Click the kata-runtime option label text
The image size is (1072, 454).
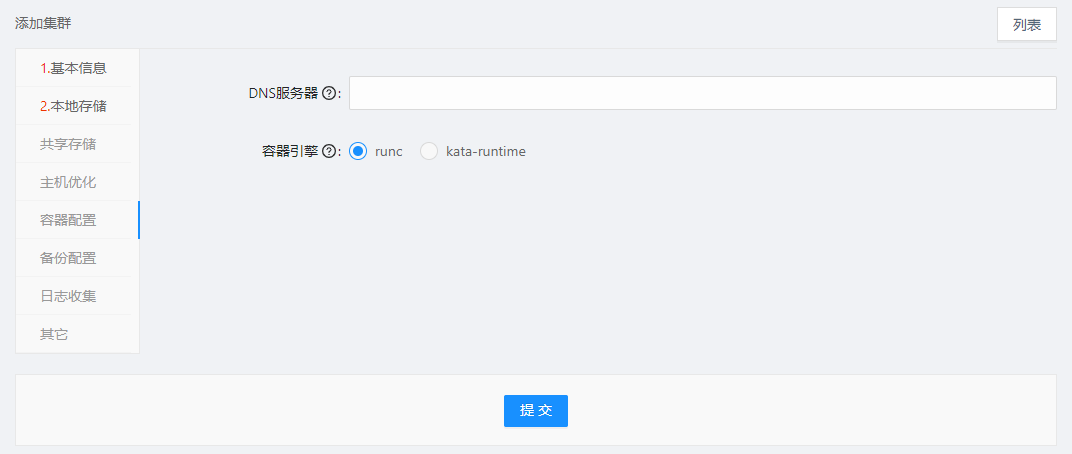(x=485, y=152)
